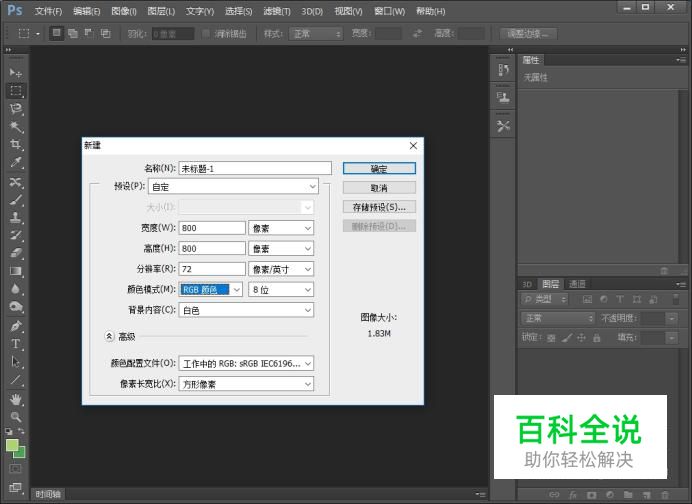Image resolution: width=692 pixels, height=504 pixels.
Task: Select the Eyedropper tool
Action: 16,163
